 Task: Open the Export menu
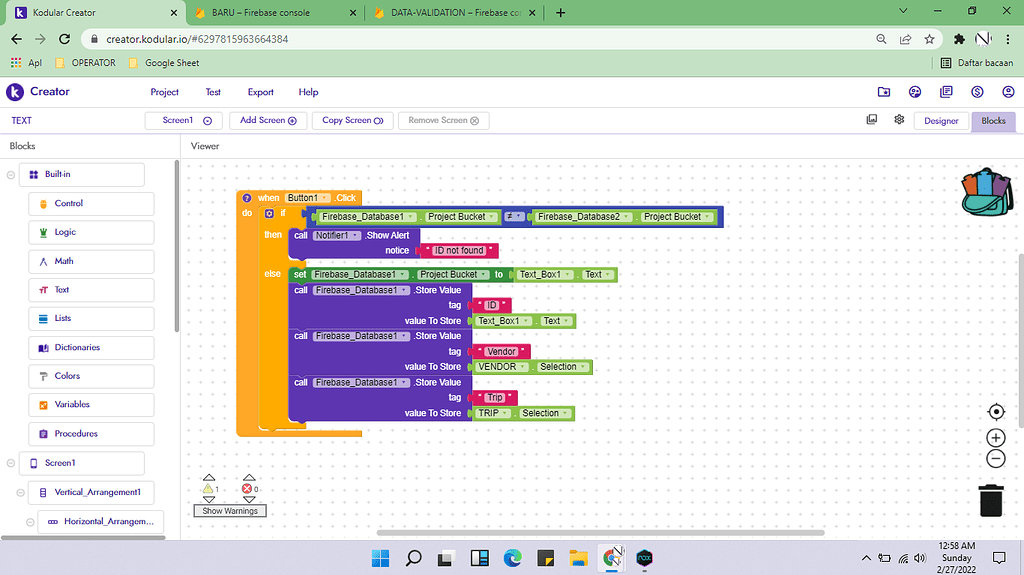tap(261, 92)
